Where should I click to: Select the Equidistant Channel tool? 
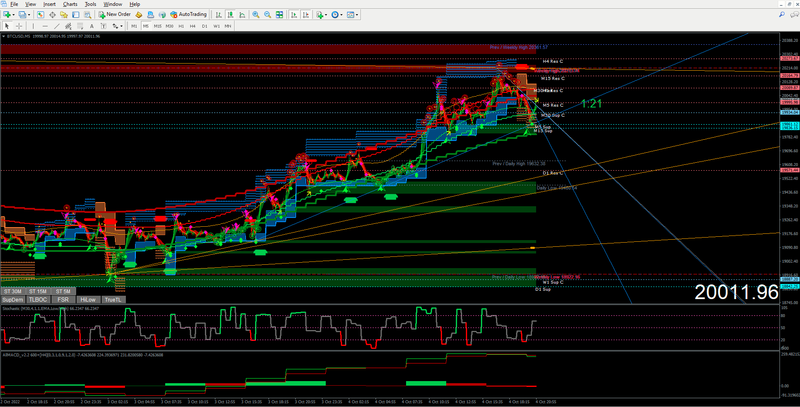pyautogui.click(x=68, y=26)
